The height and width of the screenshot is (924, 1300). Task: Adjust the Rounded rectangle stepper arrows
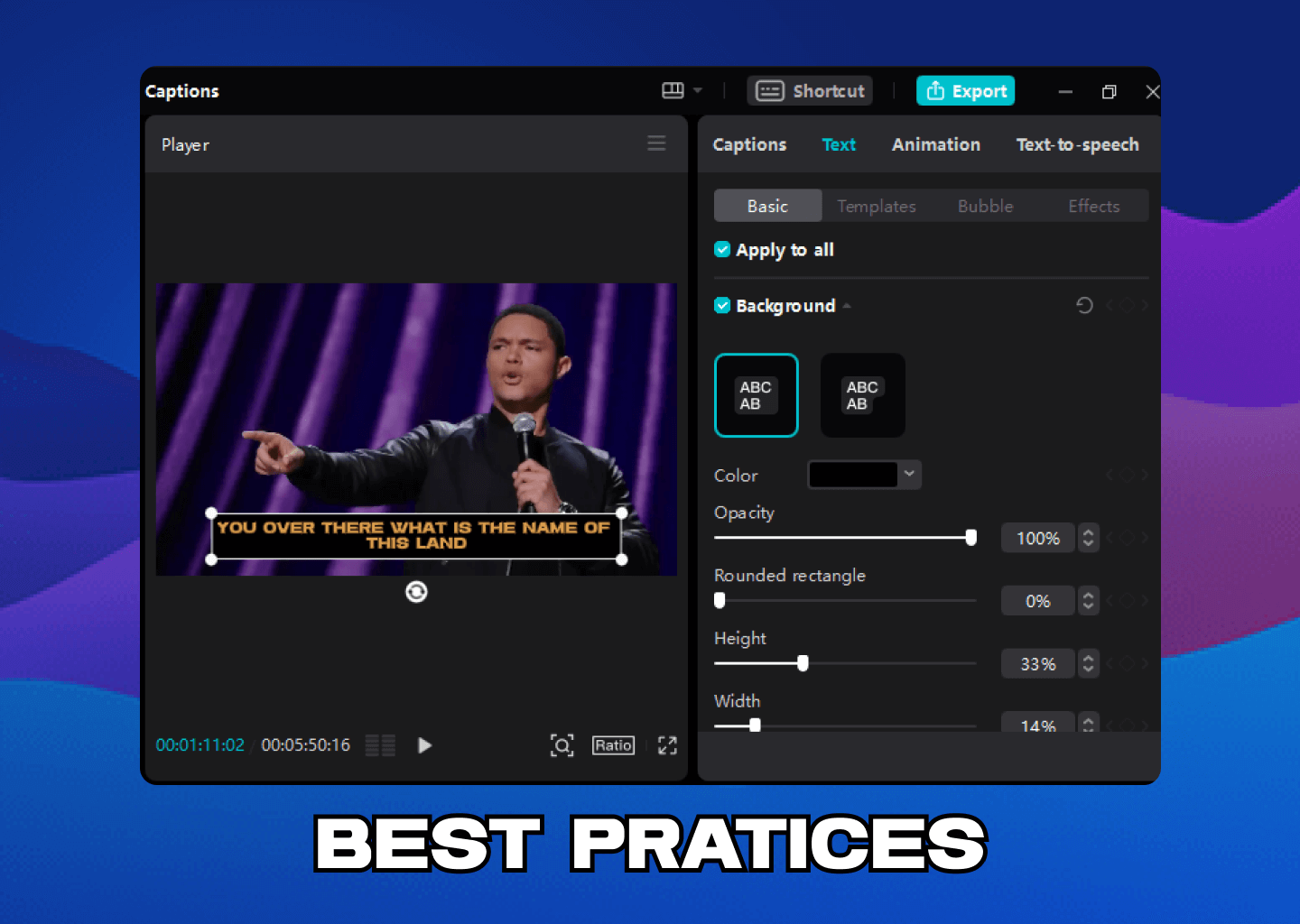tap(1089, 601)
